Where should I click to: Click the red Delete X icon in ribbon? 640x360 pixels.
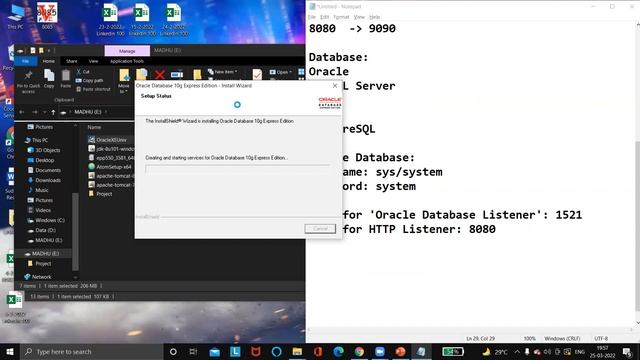click(x=160, y=74)
